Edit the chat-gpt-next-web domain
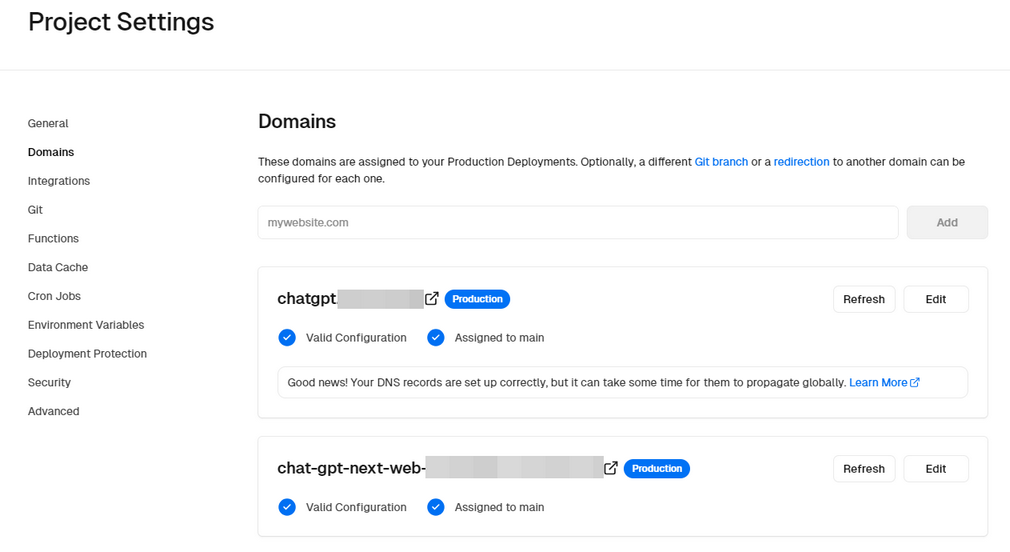Image resolution: width=1010 pixels, height=552 pixels. (935, 468)
